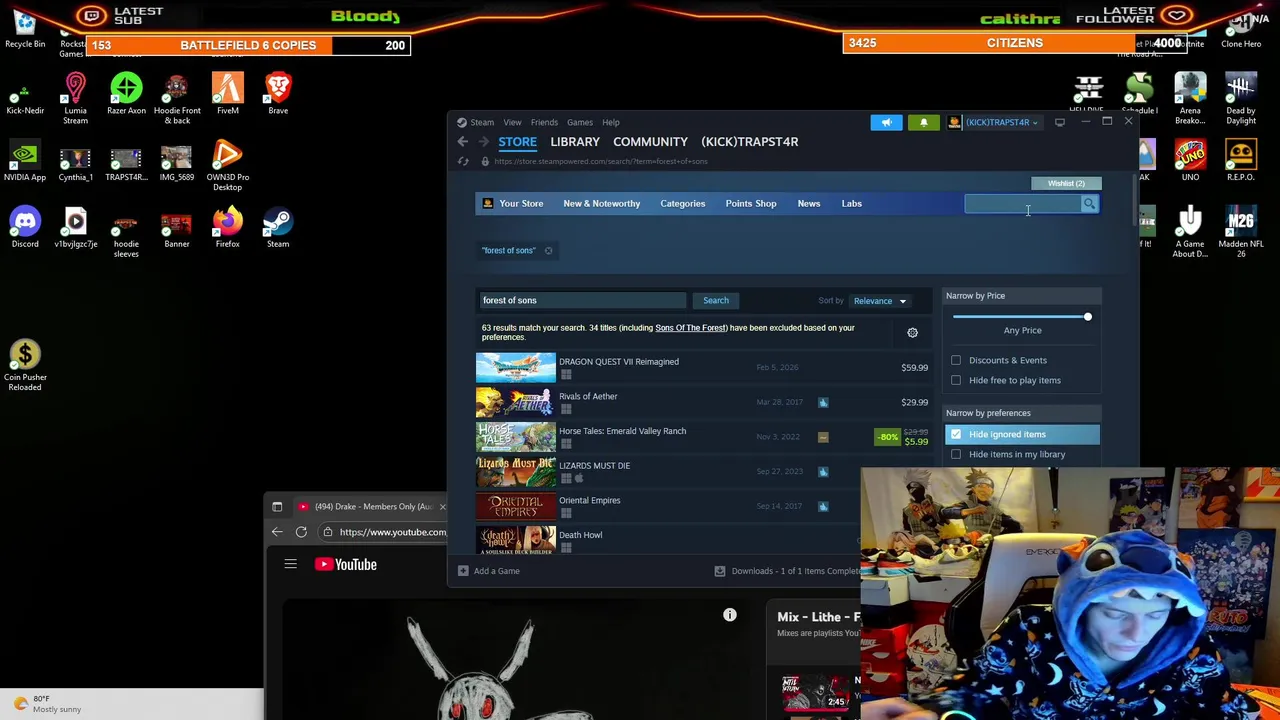Open Madden NFL 26 desktop shortcut
The width and height of the screenshot is (1280, 720).
click(x=1241, y=232)
